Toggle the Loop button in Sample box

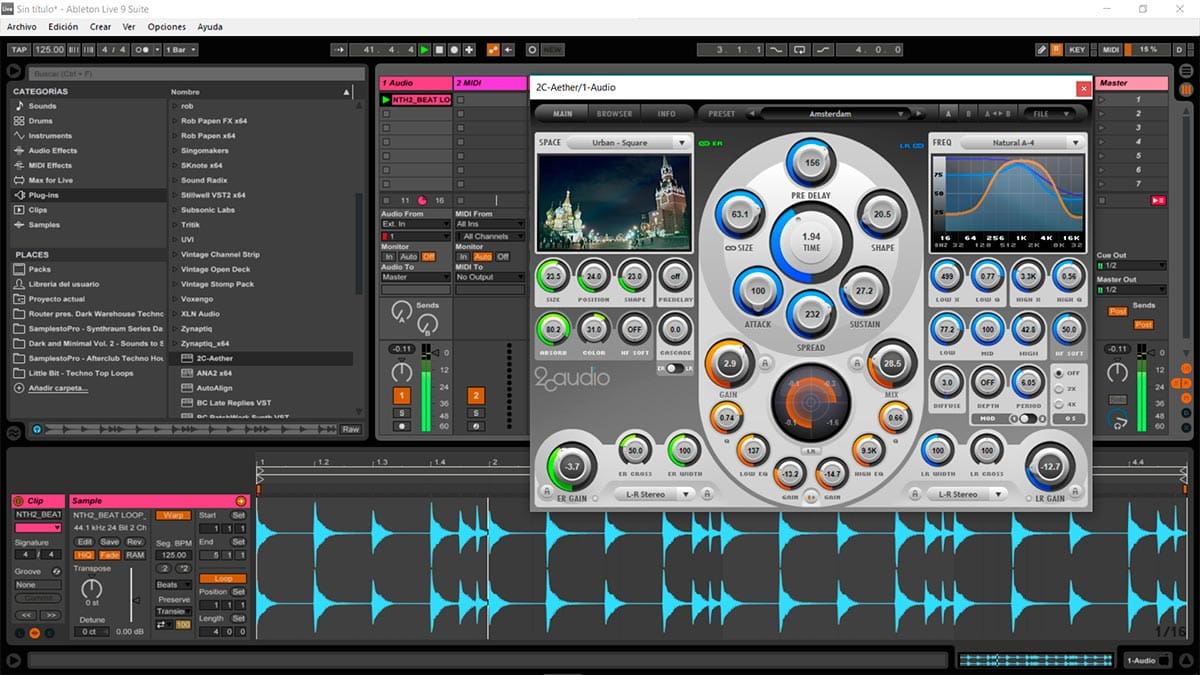tap(222, 579)
